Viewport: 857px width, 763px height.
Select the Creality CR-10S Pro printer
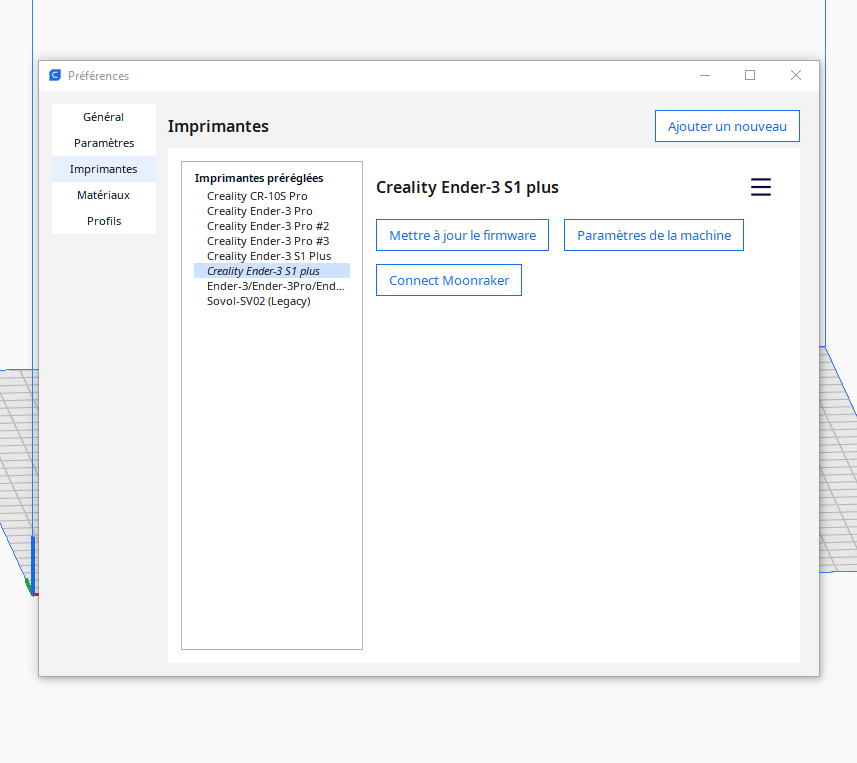pos(272,196)
